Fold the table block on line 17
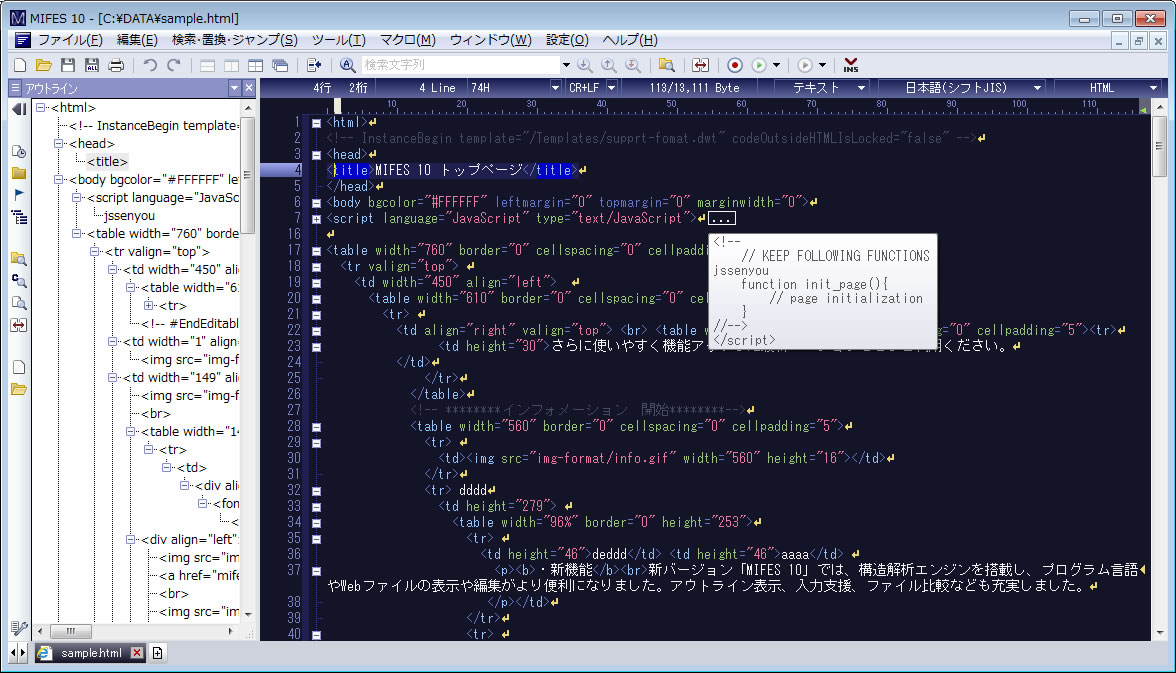The width and height of the screenshot is (1176, 673). [x=316, y=251]
